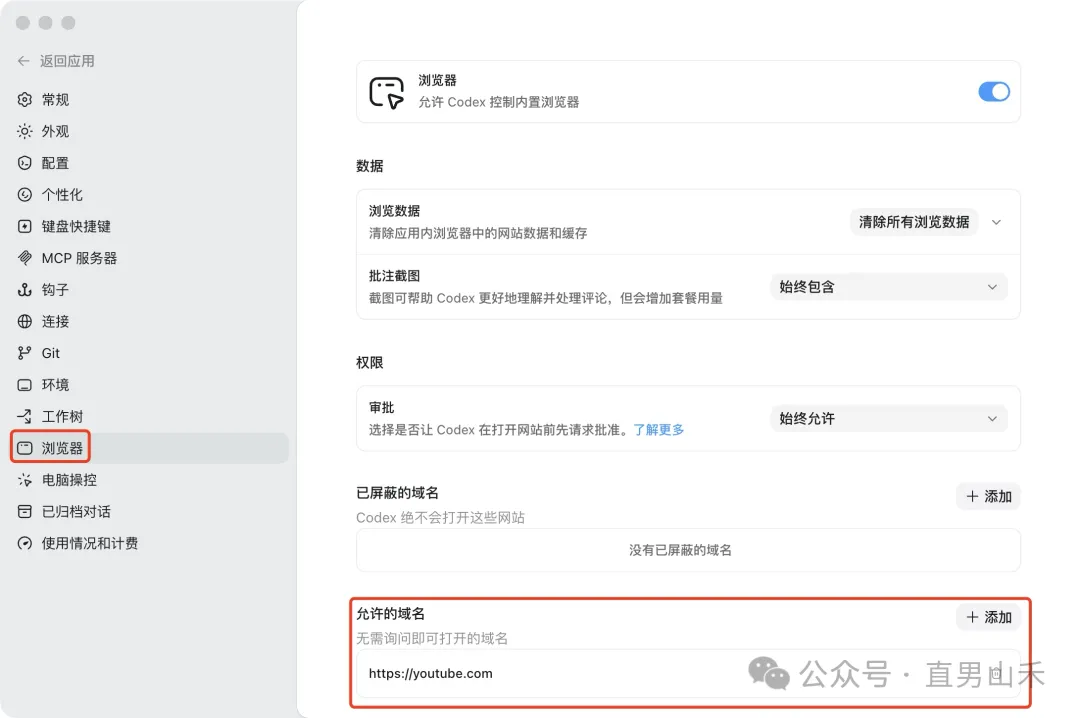
Task: Switch to 电脑操控 settings
Action: [150, 480]
